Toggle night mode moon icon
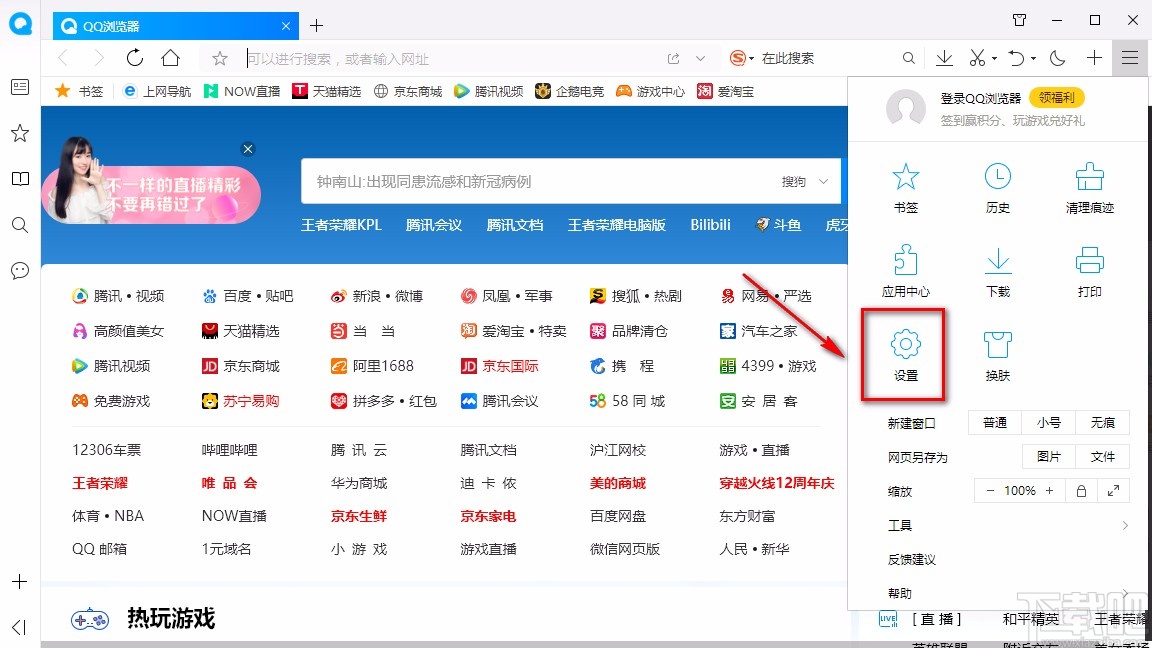The width and height of the screenshot is (1152, 648). [x=1057, y=58]
